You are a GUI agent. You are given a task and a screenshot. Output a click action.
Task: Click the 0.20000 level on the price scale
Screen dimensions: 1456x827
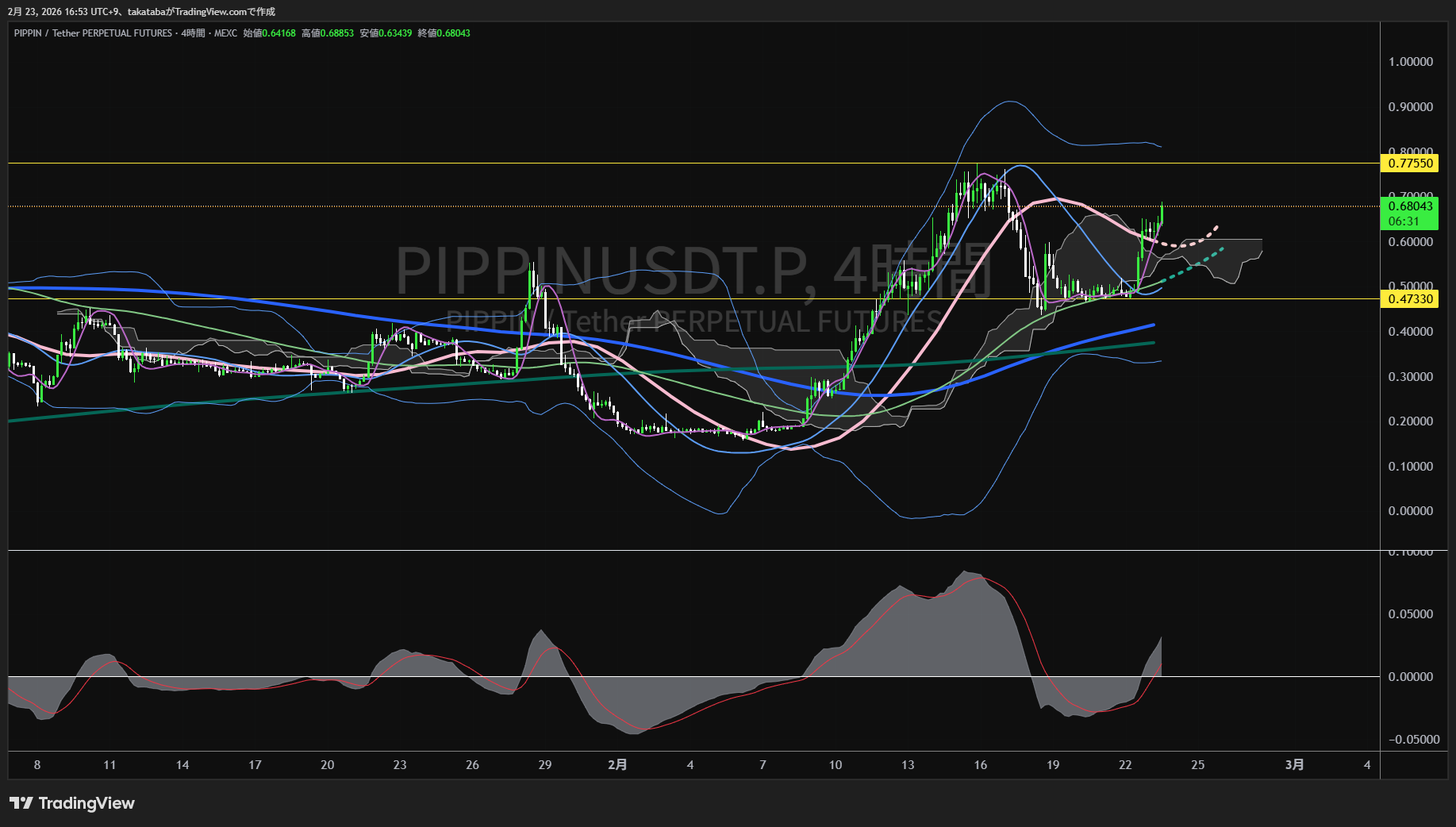[x=1410, y=421]
